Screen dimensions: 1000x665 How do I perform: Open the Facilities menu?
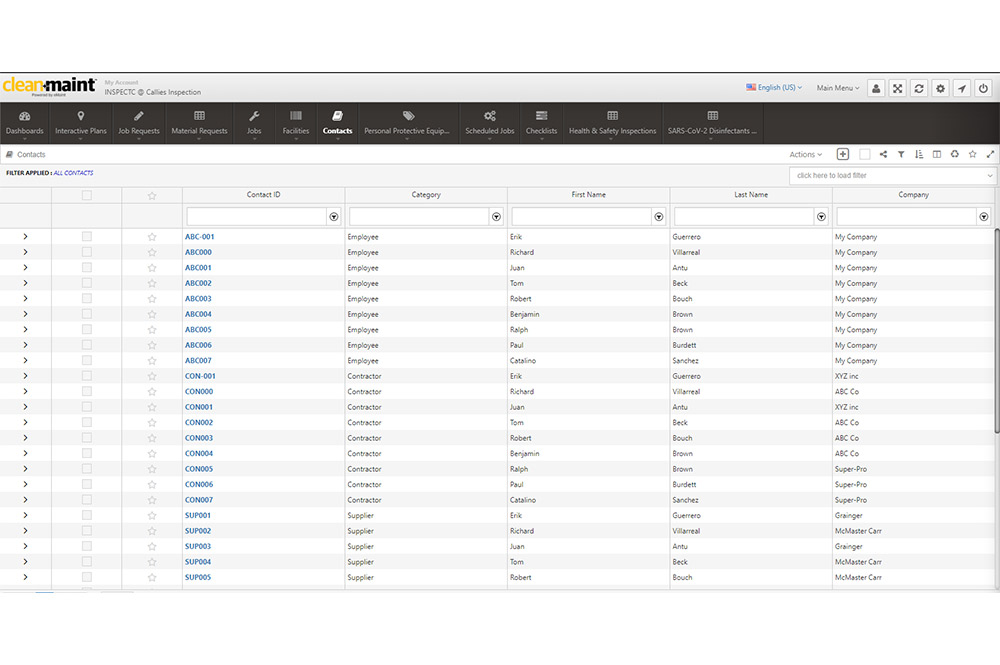coord(296,124)
